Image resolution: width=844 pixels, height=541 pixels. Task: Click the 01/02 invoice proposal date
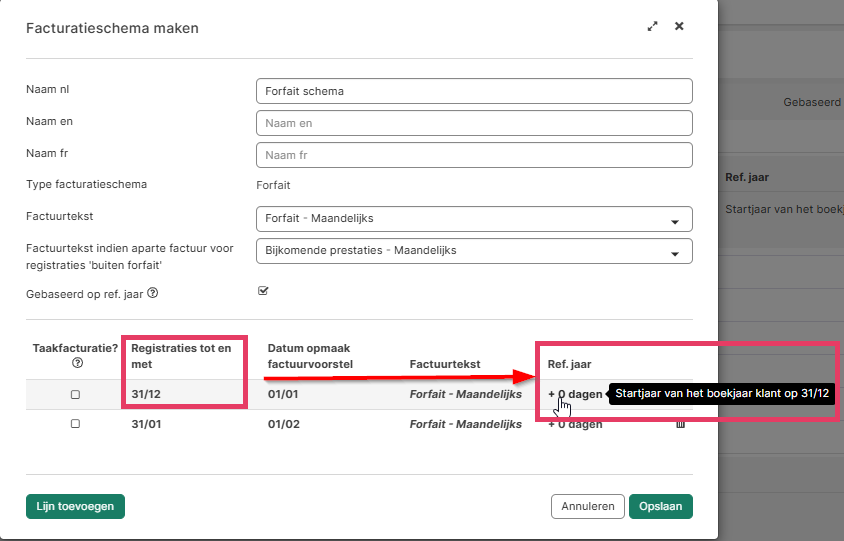[x=283, y=424]
